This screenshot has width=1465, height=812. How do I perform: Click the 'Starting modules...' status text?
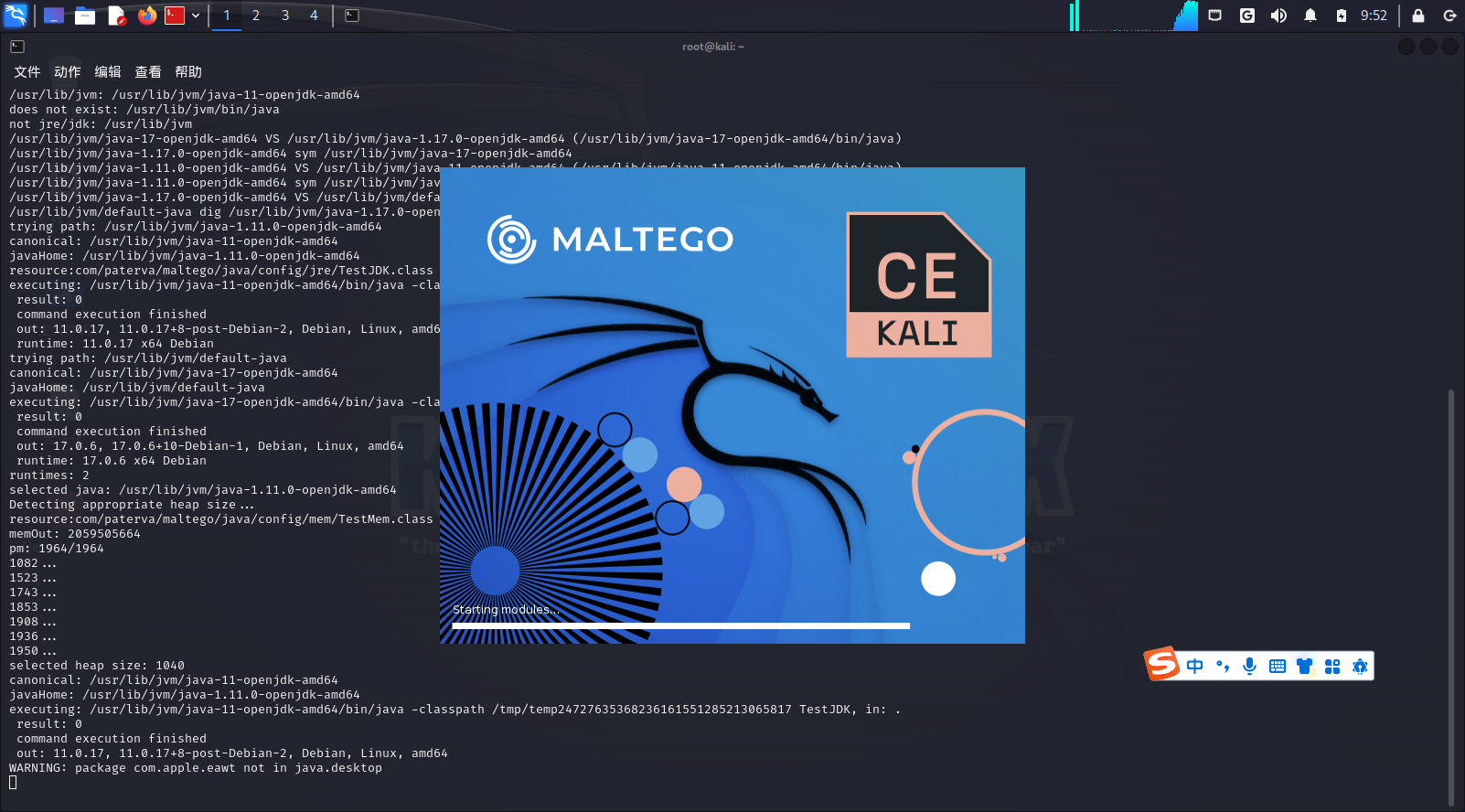point(506,610)
